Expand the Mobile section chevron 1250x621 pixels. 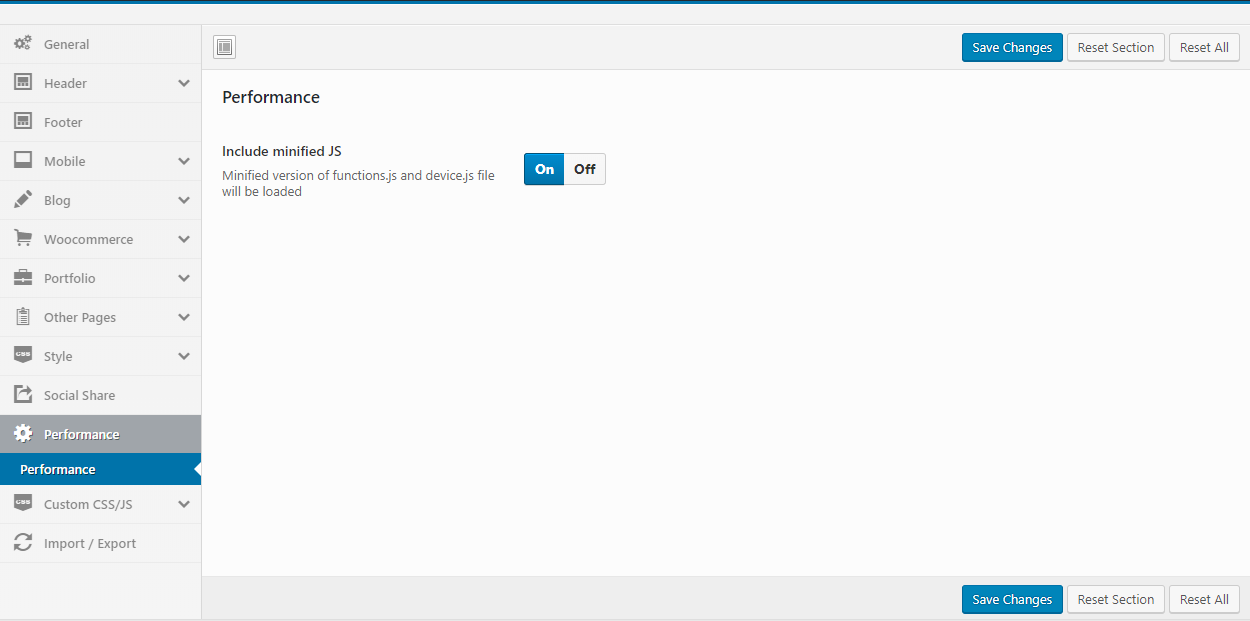click(184, 161)
